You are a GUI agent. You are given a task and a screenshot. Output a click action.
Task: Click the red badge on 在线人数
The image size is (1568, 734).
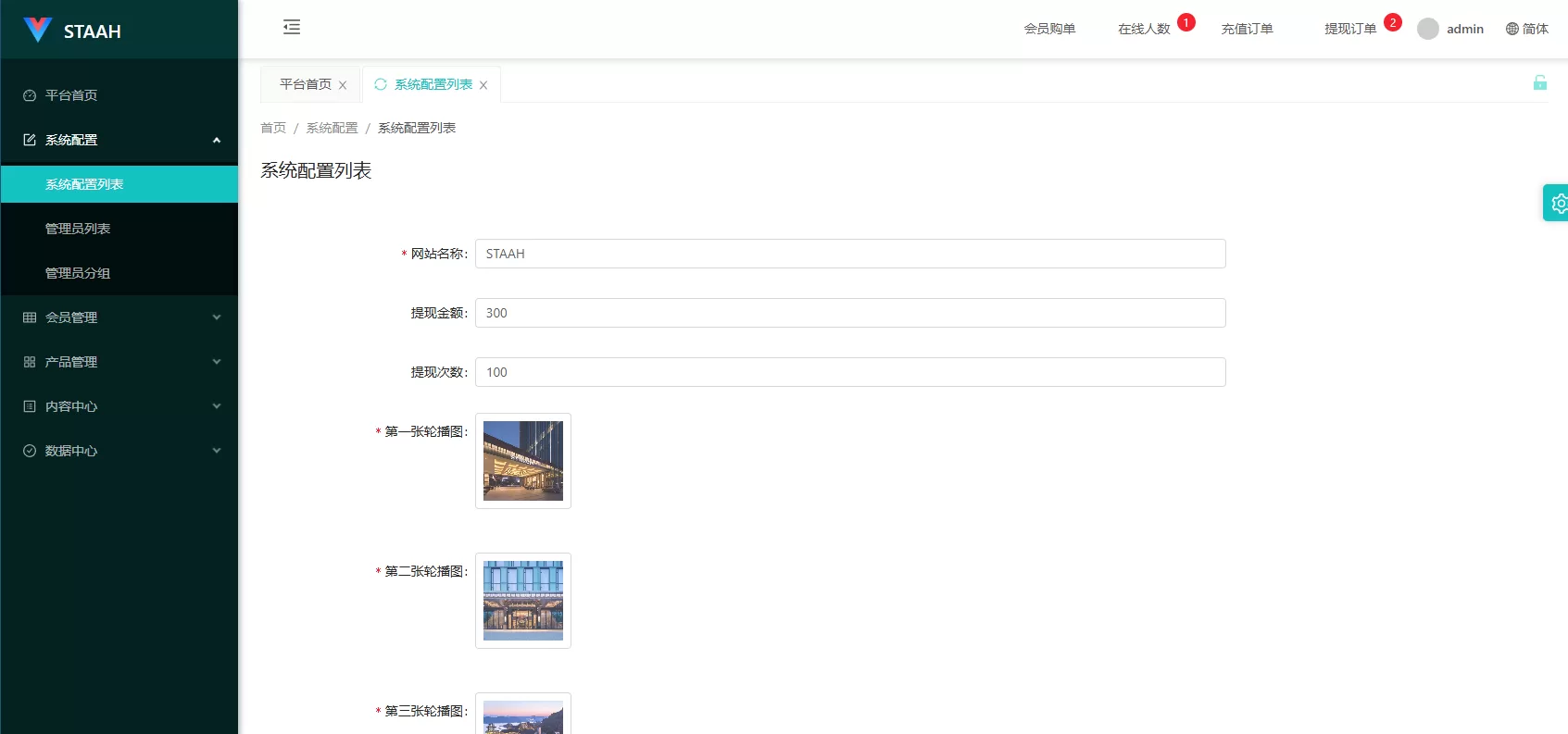(x=1186, y=22)
